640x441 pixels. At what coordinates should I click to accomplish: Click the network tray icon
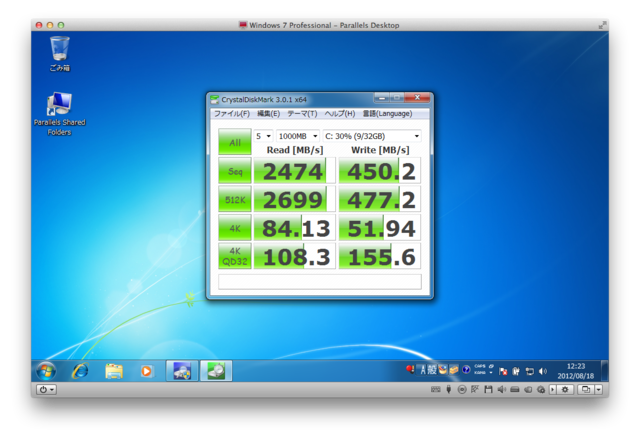(529, 371)
